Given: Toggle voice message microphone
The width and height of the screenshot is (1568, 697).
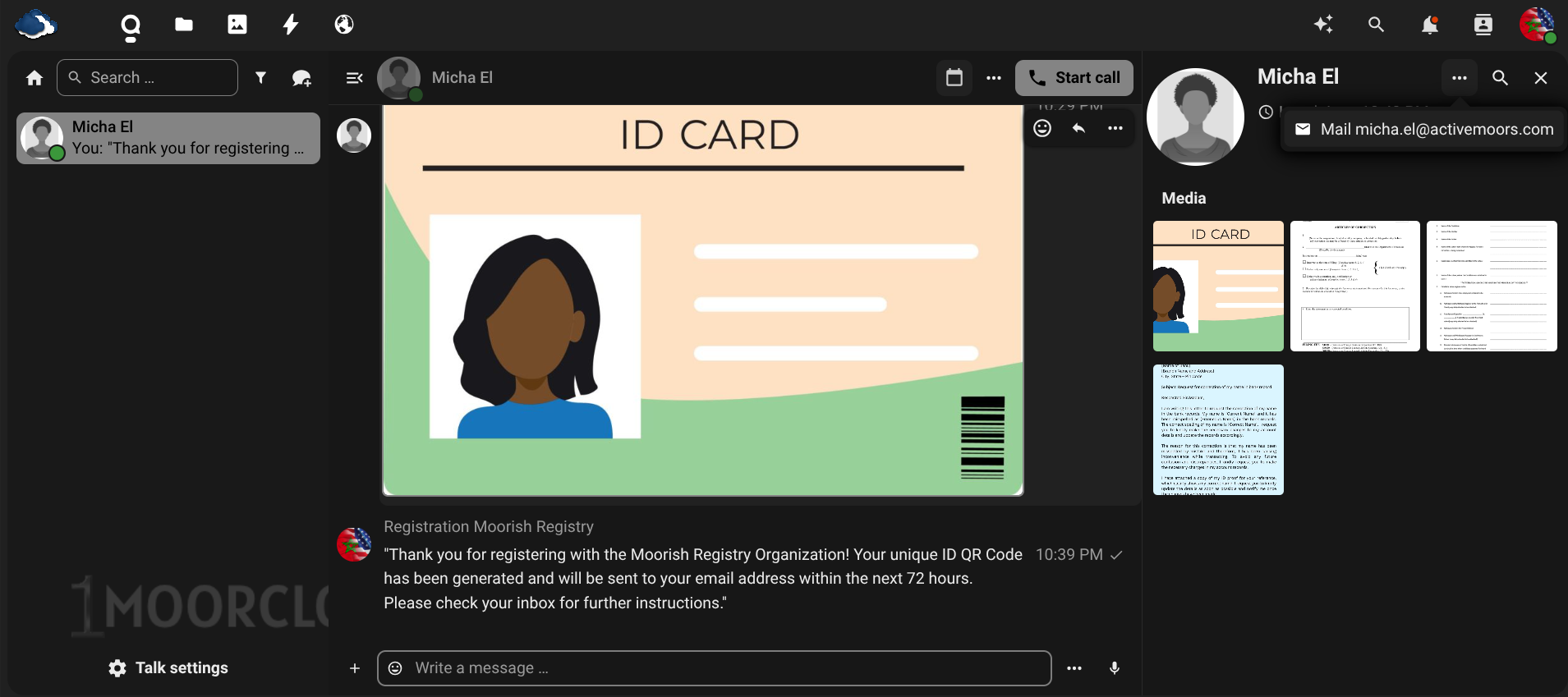Looking at the screenshot, I should [x=1115, y=668].
